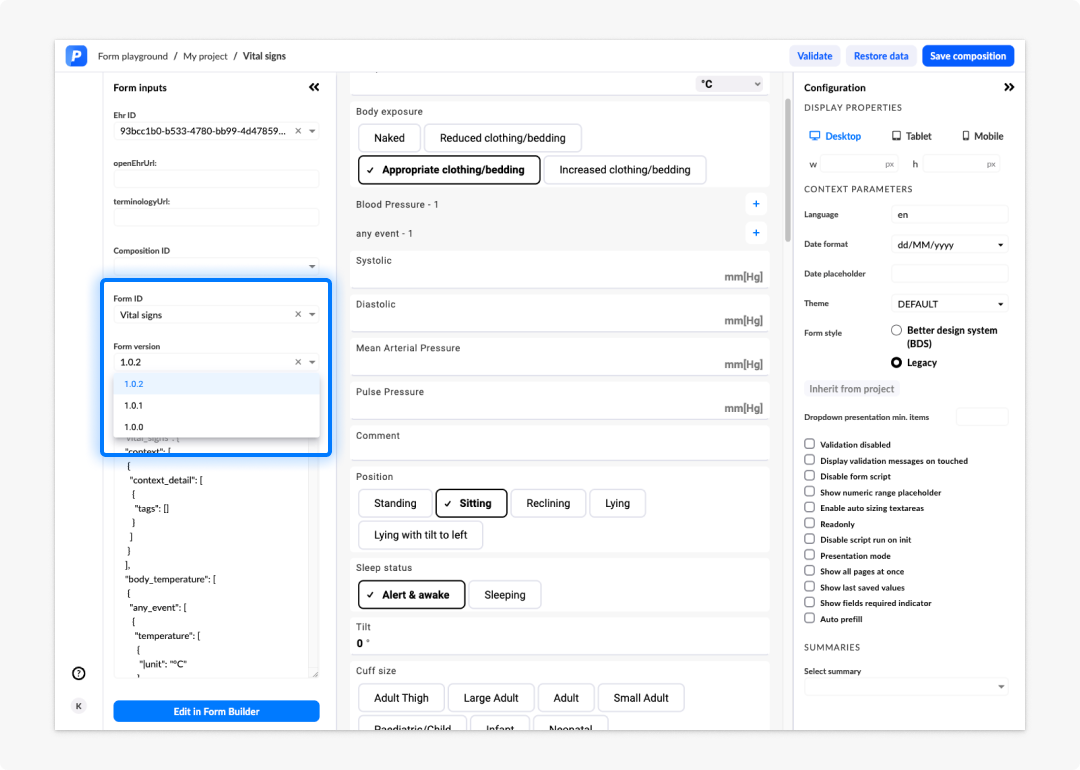Add another any event instance
The width and height of the screenshot is (1080, 770).
pos(756,233)
